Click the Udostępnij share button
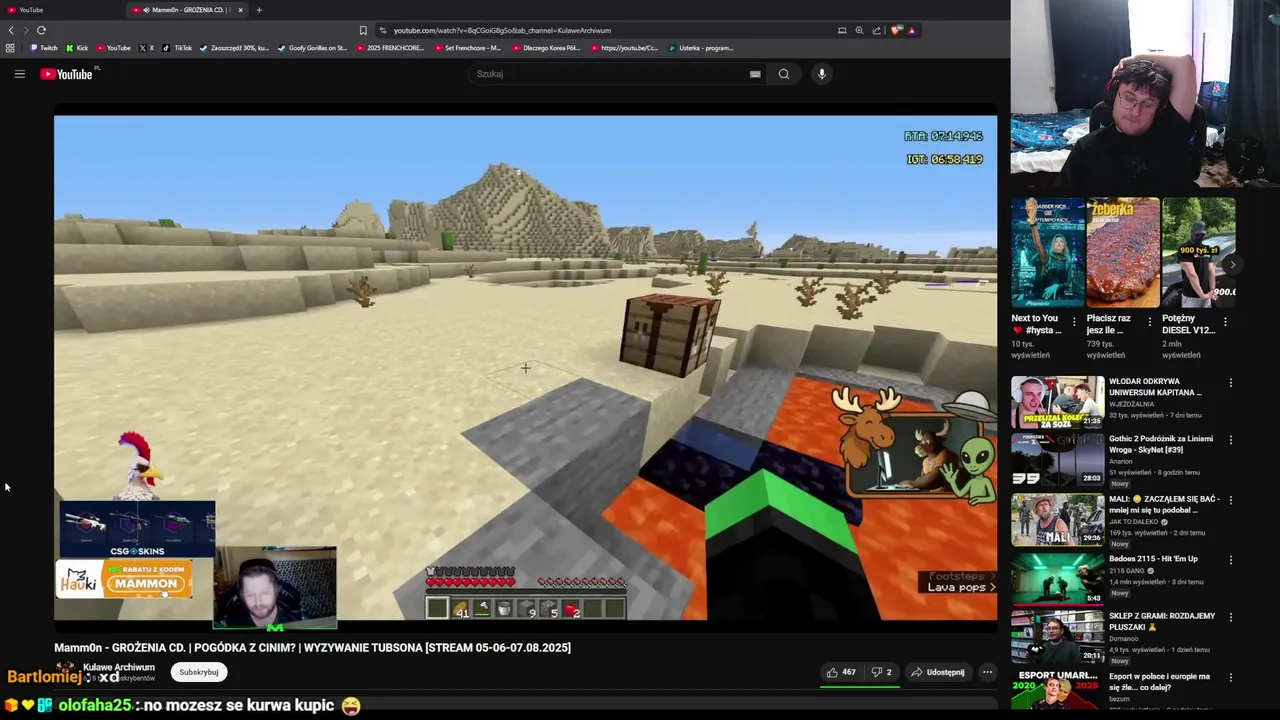This screenshot has height=720, width=1280. point(938,672)
